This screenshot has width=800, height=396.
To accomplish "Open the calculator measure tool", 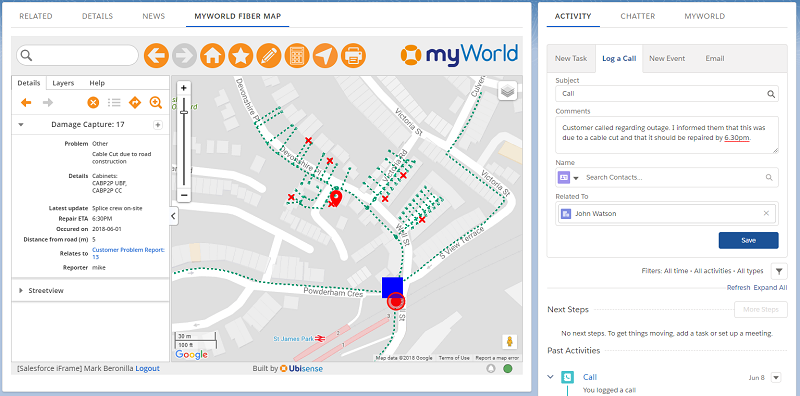I will pyautogui.click(x=296, y=56).
